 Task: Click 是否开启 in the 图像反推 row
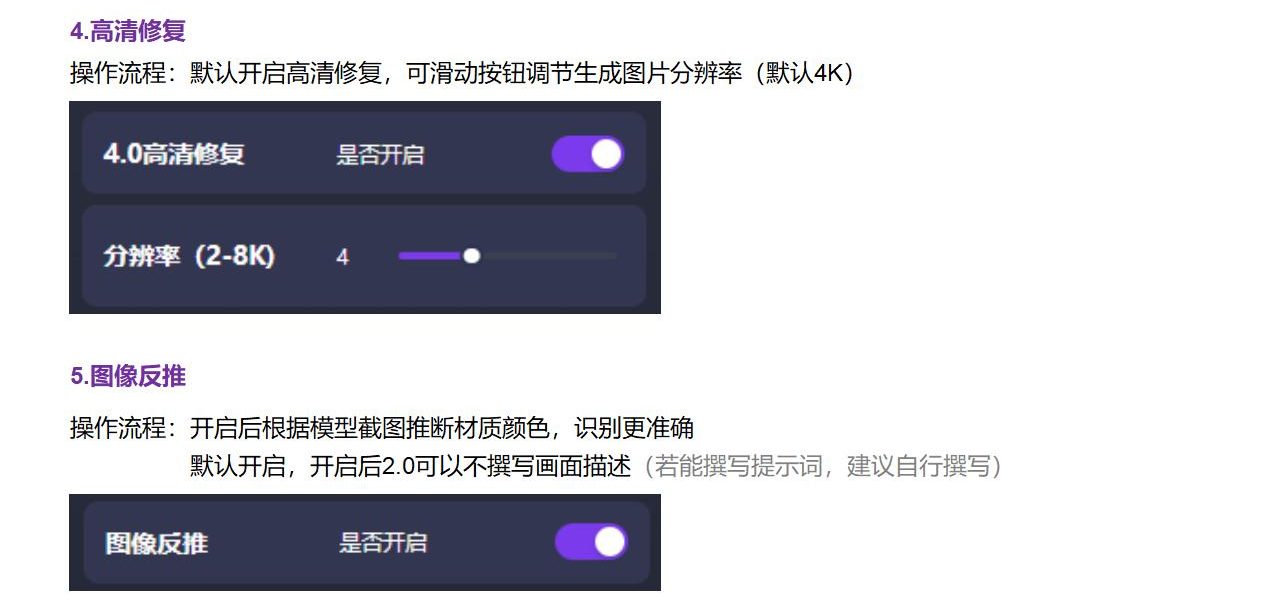point(383,543)
